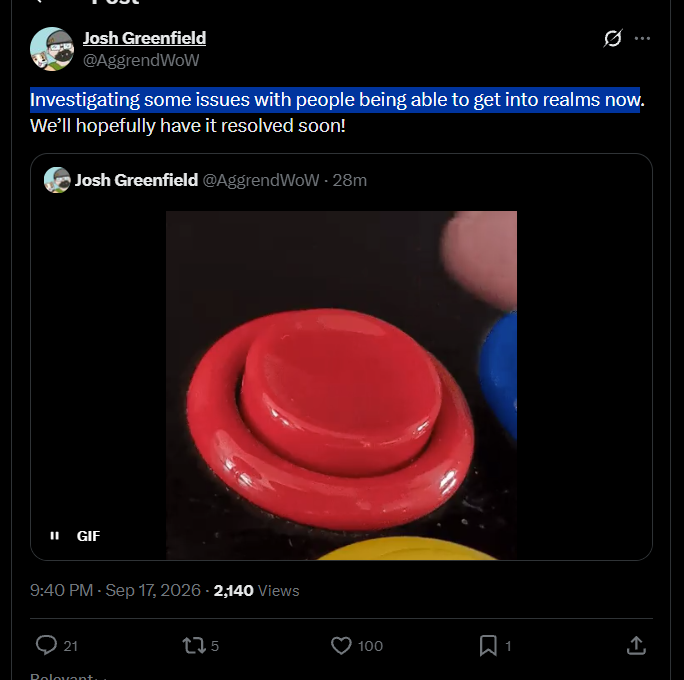Click the @AggrendWoW handle under author name
This screenshot has height=680, width=684.
click(x=141, y=60)
